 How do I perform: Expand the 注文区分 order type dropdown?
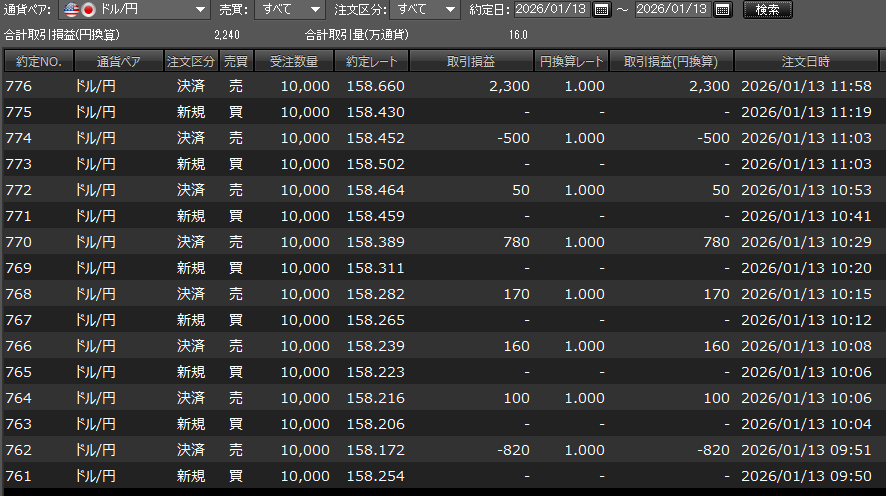coord(450,10)
